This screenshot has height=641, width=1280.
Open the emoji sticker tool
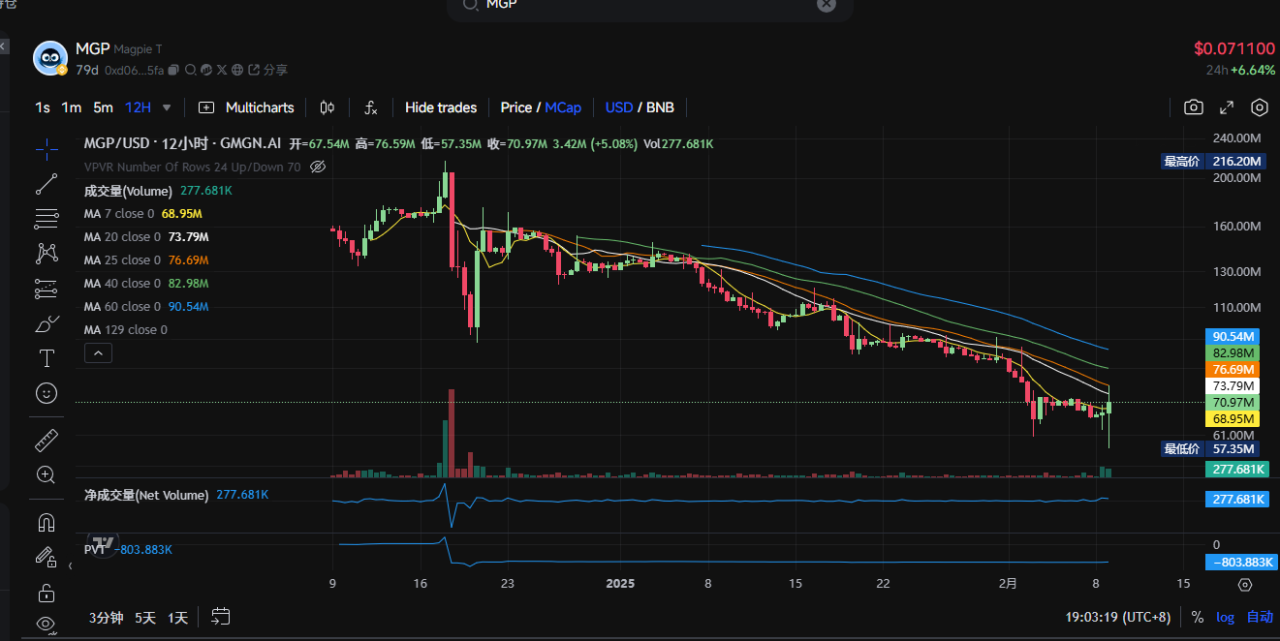(x=46, y=393)
